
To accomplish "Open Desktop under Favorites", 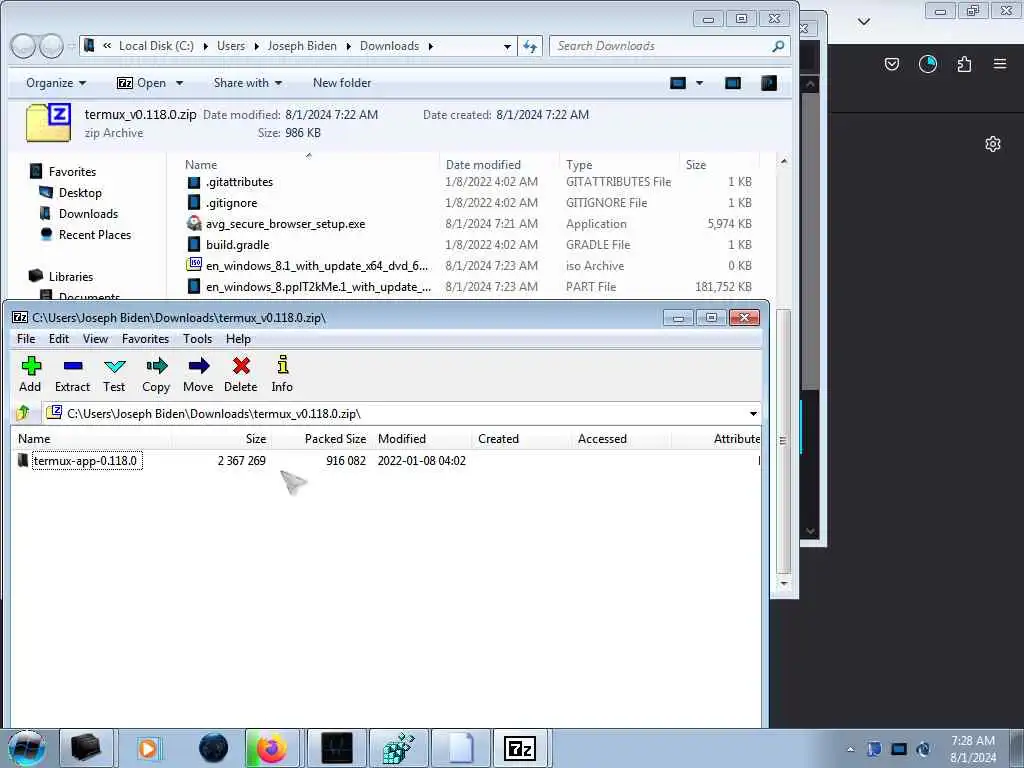I will [x=80, y=193].
